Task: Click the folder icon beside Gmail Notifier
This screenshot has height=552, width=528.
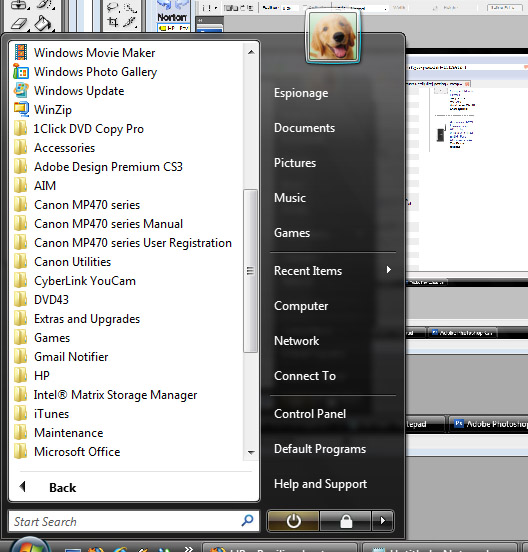Action: pyautogui.click(x=20, y=356)
